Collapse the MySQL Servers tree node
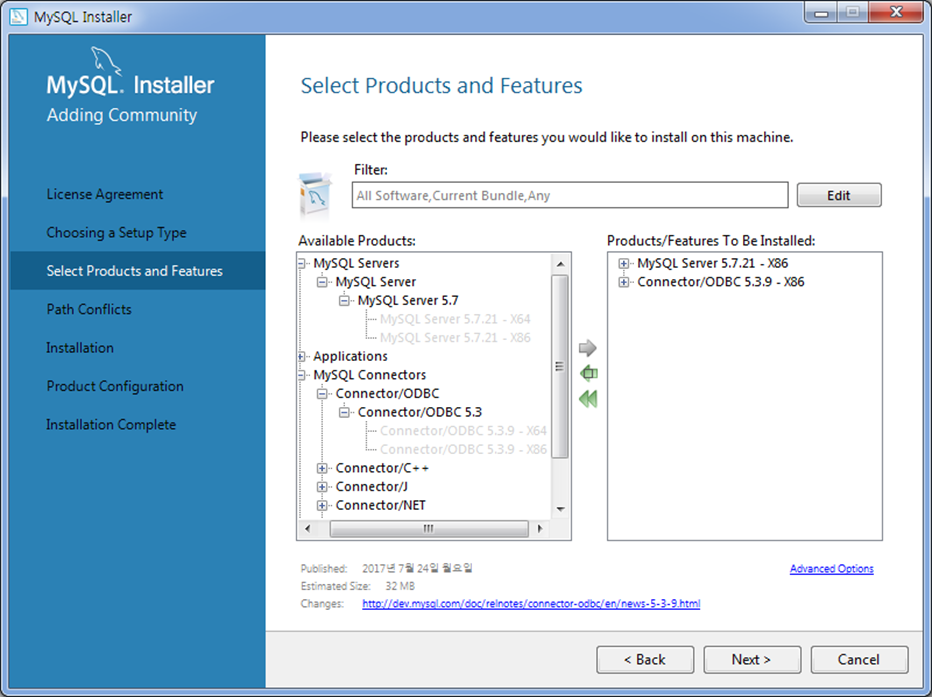 (x=301, y=263)
